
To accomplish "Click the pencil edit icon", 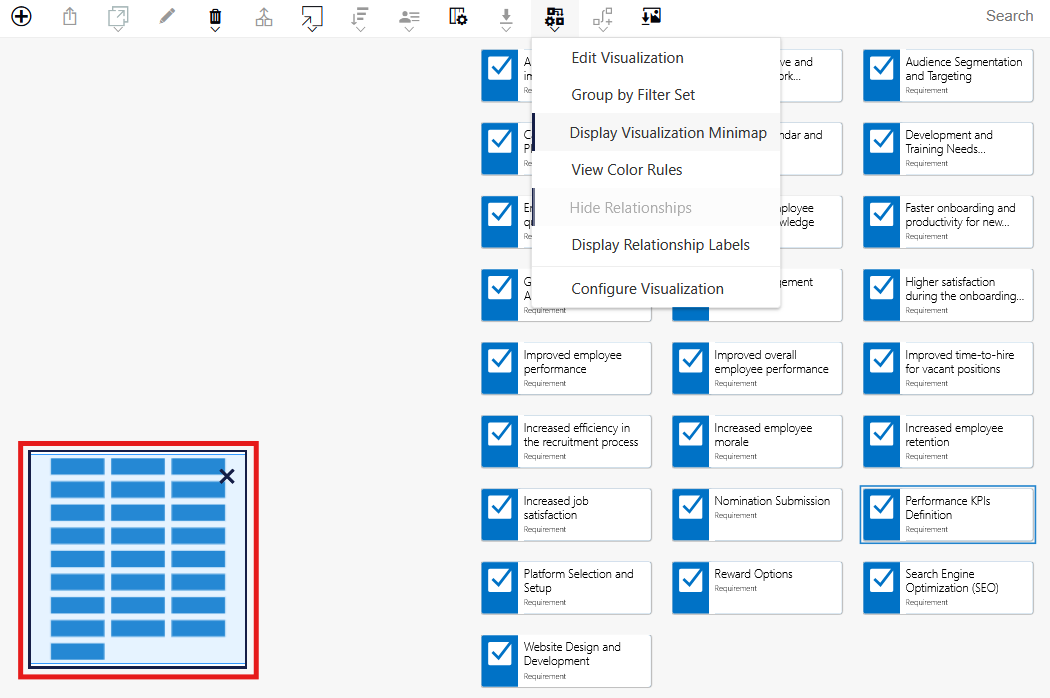I will (x=167, y=16).
